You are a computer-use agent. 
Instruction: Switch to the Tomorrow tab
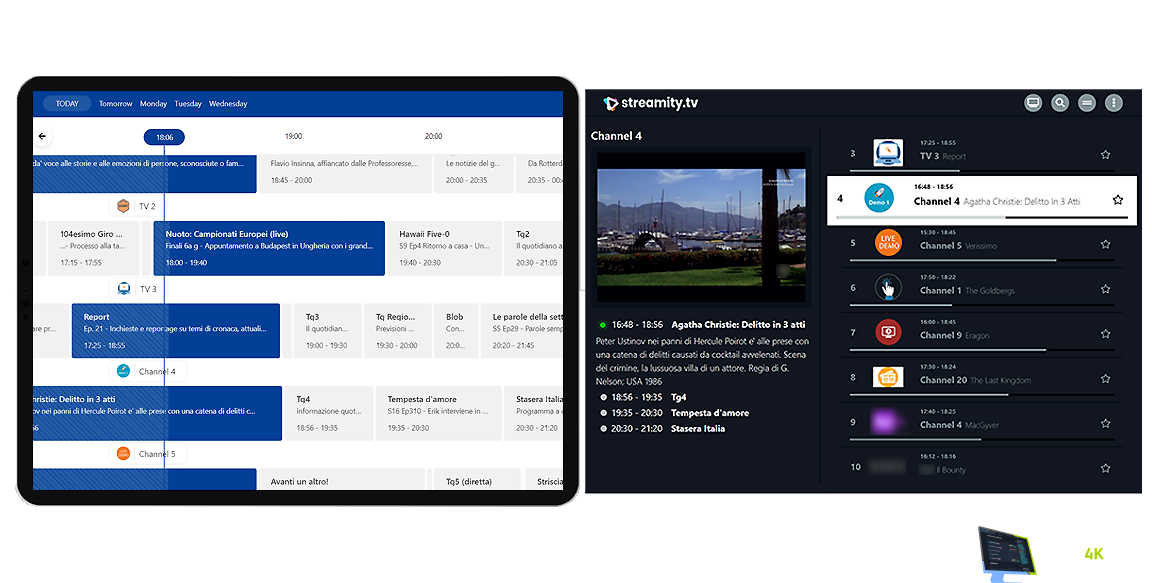pyautogui.click(x=116, y=104)
